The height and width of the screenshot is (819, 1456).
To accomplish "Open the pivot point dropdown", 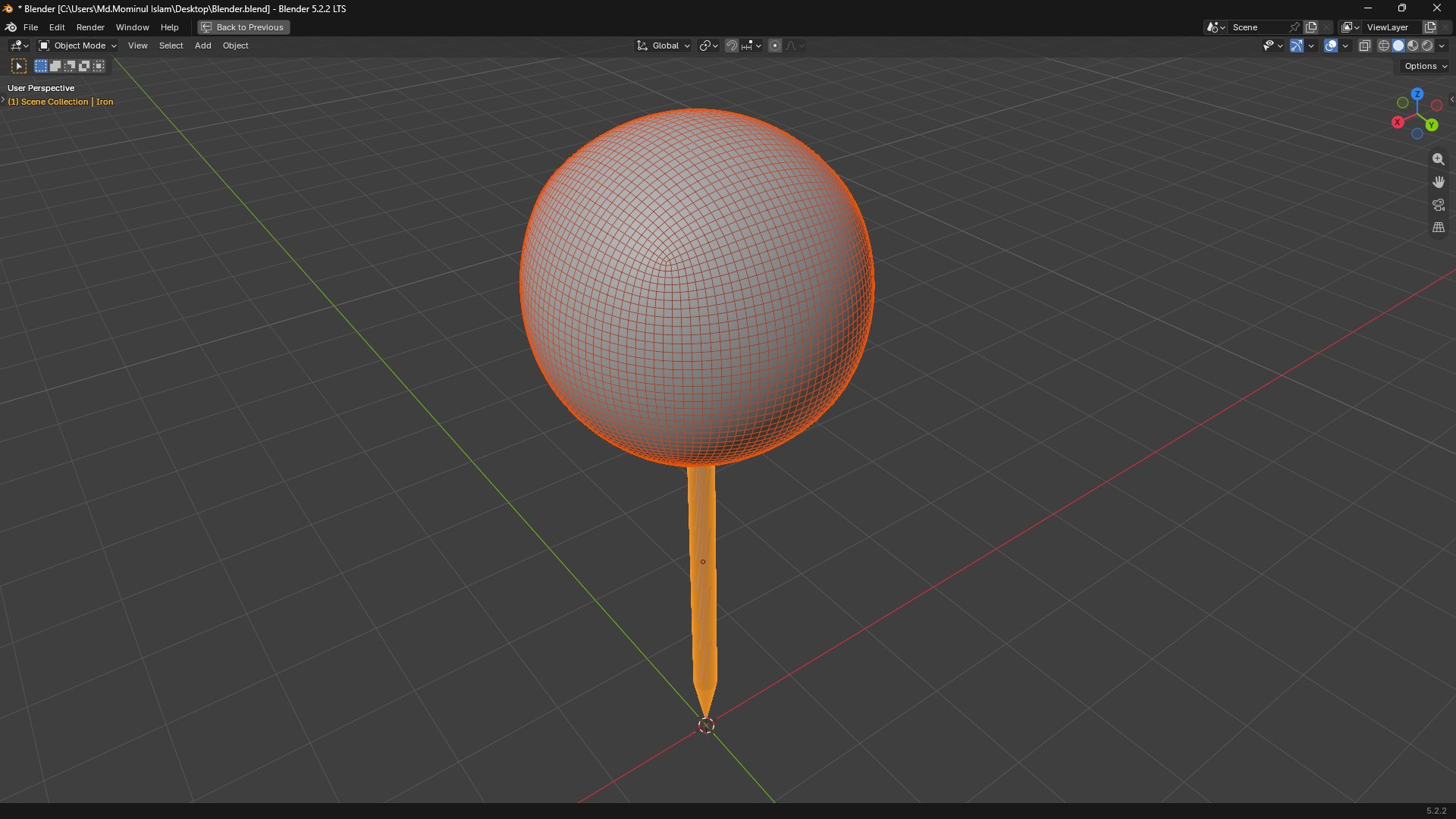I will (x=708, y=46).
